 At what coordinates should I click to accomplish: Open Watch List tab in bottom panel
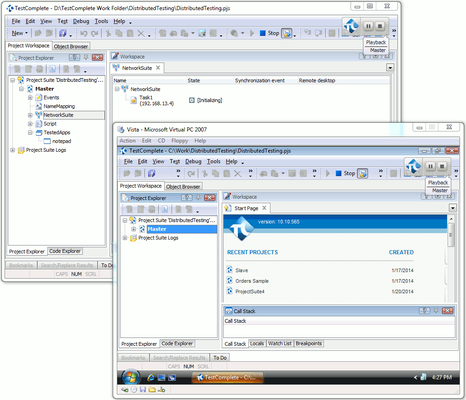coord(280,343)
